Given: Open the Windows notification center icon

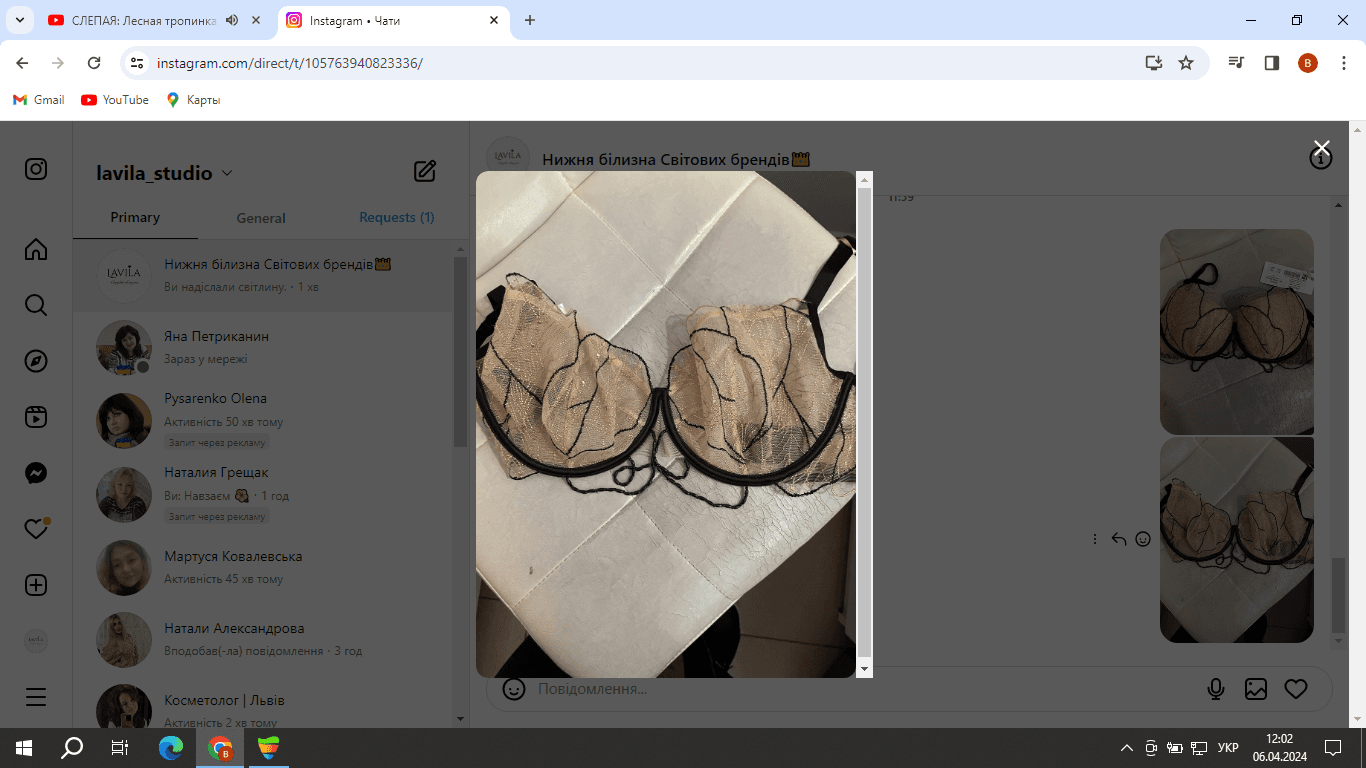Looking at the screenshot, I should (1333, 747).
